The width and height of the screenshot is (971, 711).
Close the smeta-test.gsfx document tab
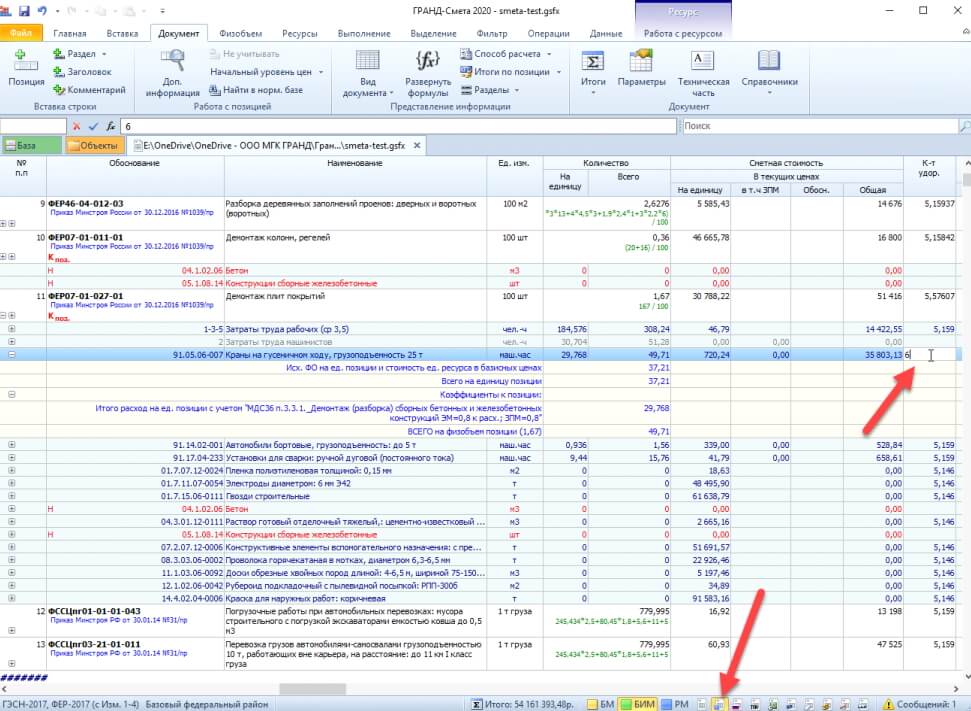click(x=417, y=146)
